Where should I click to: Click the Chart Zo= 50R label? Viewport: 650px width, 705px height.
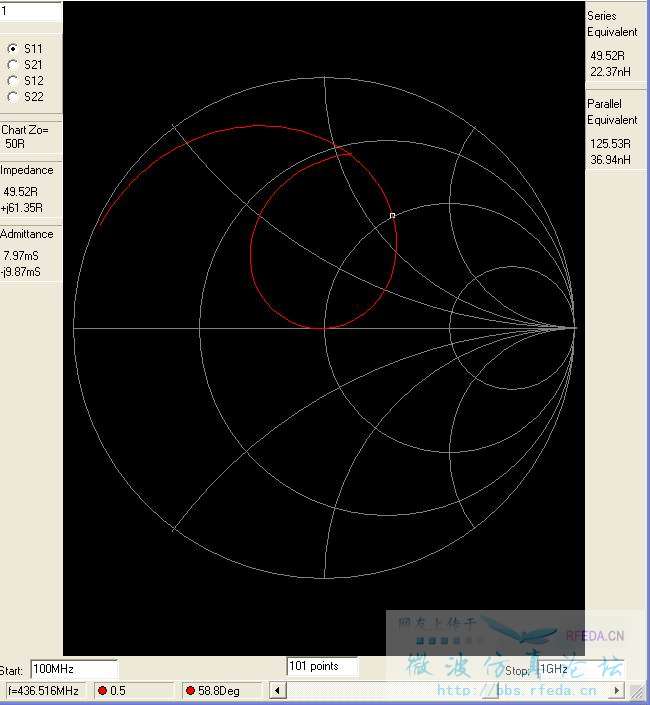(x=24, y=137)
